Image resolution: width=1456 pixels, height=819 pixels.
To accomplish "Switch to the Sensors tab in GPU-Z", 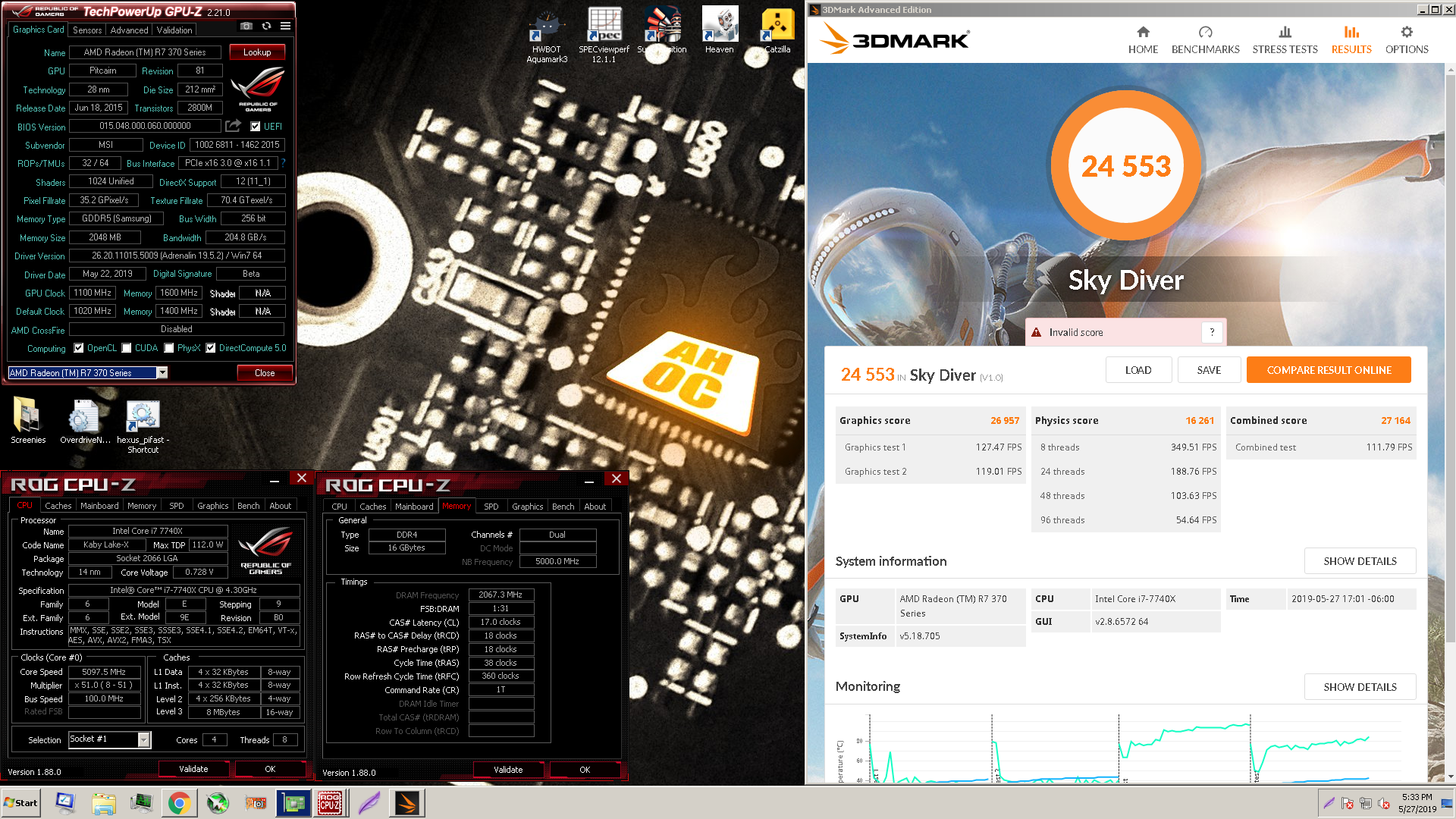I will point(87,30).
